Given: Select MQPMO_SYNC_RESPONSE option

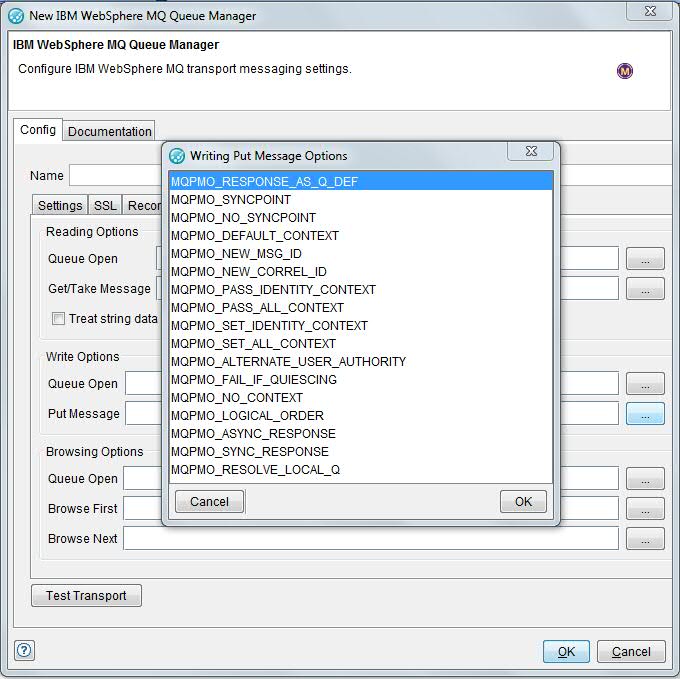Looking at the screenshot, I should (x=361, y=451).
